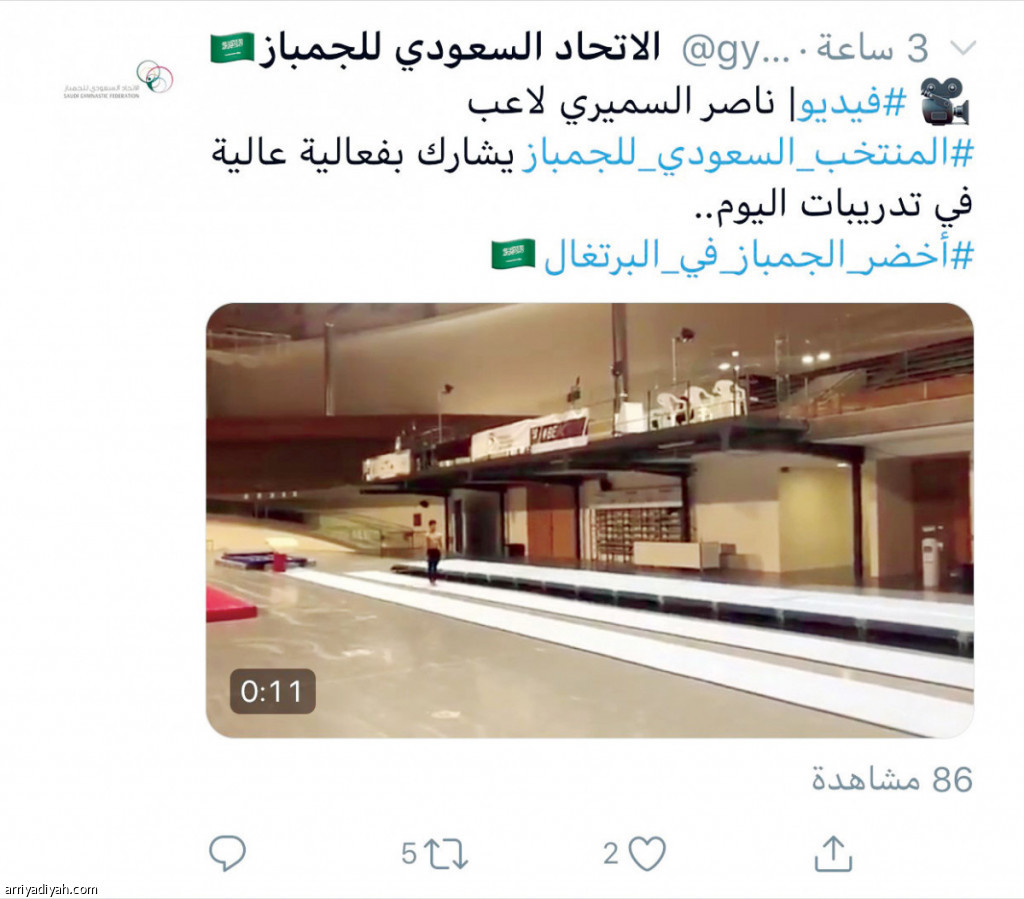Click the Saudi flag next to account name
This screenshot has height=899, width=1024.
pos(232,48)
